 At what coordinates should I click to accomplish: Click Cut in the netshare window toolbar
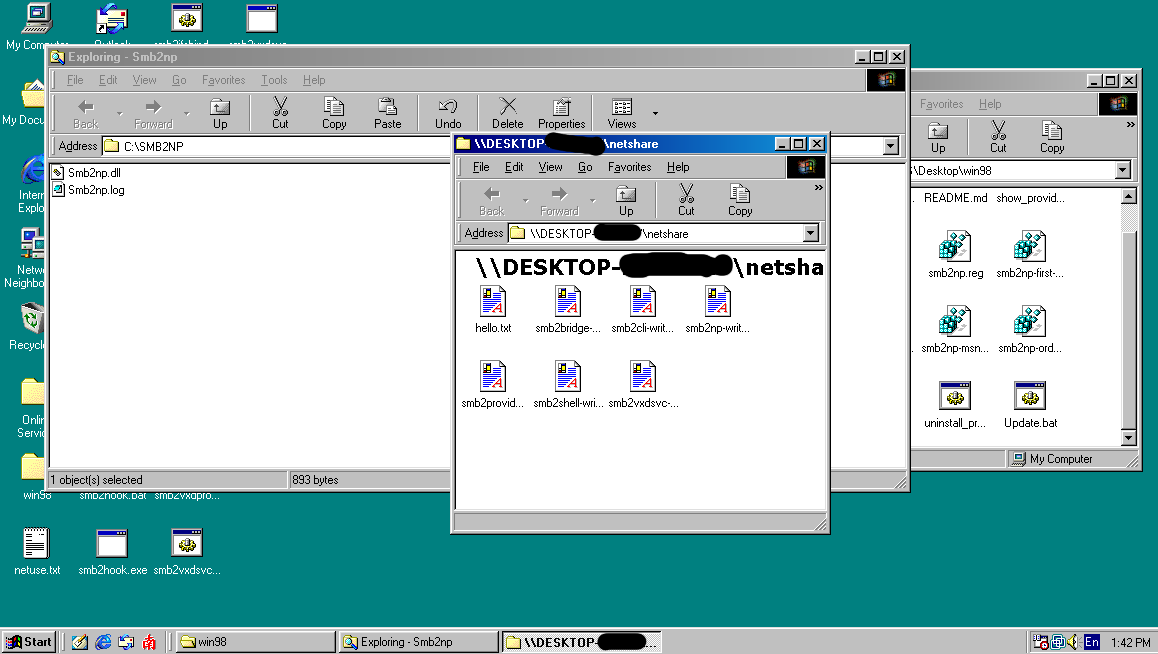[x=686, y=201]
